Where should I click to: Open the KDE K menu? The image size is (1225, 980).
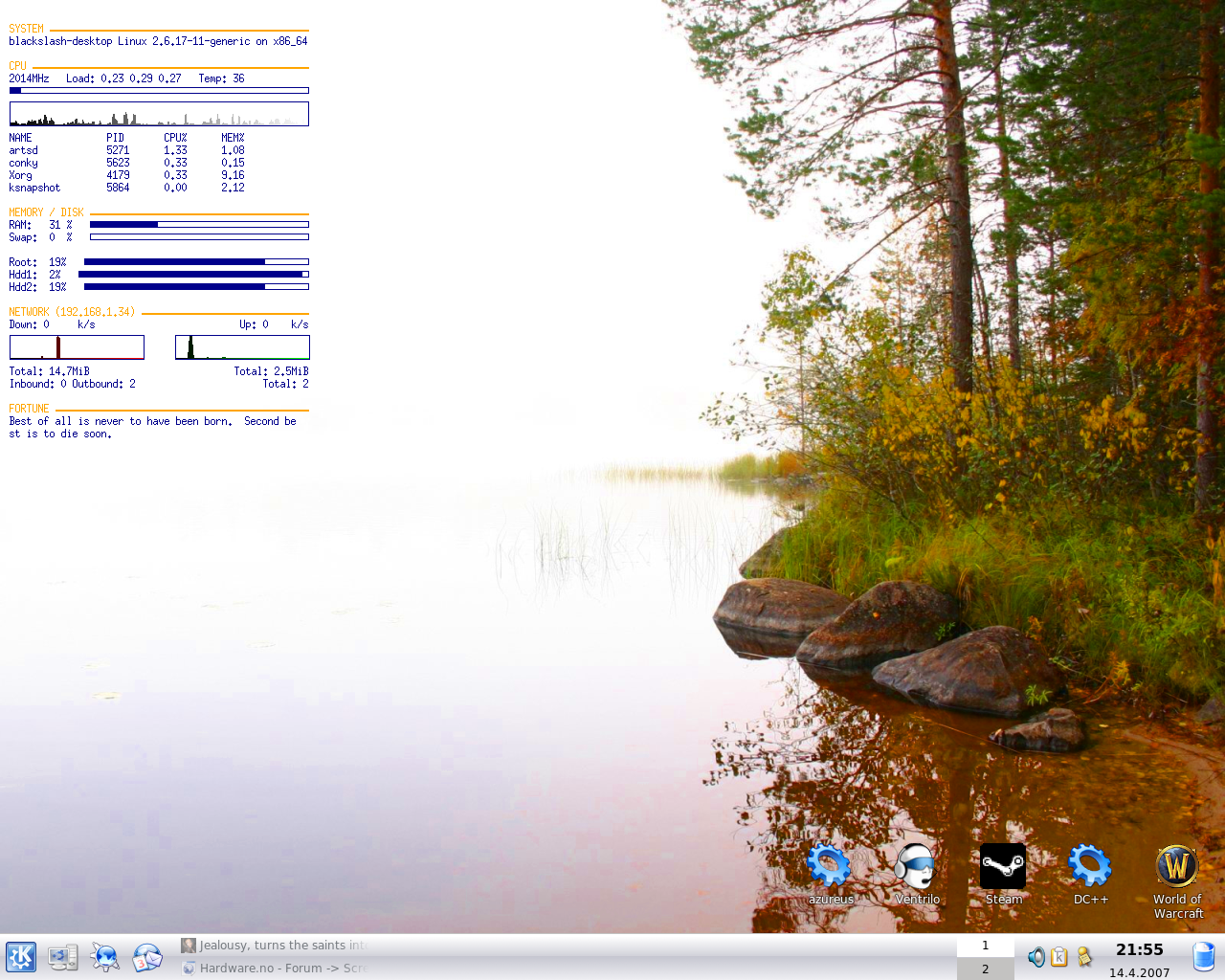(21, 957)
